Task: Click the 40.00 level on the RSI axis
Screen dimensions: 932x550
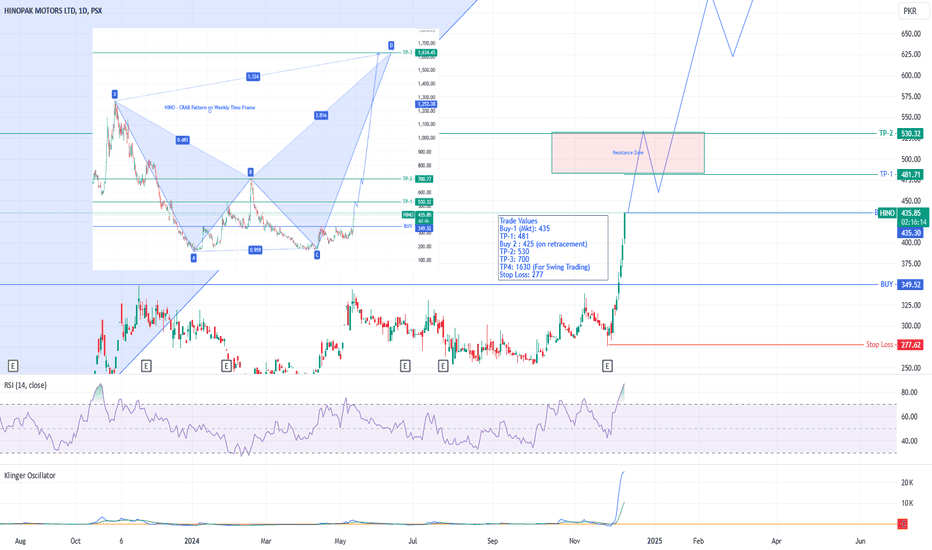Action: (x=909, y=441)
